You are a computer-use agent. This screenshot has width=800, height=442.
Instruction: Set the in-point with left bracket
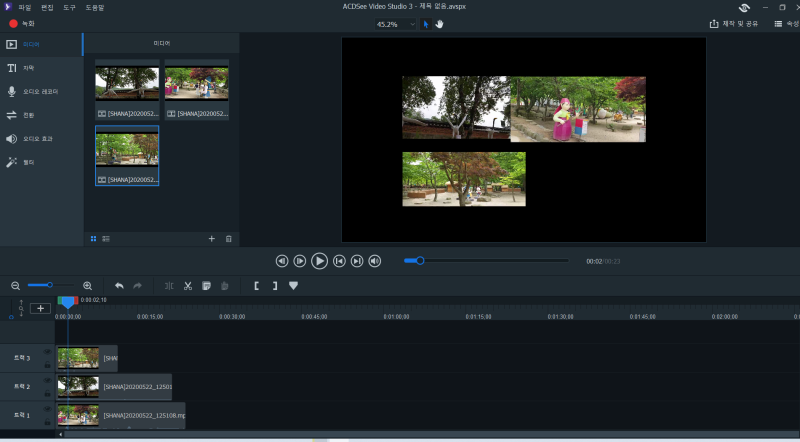(x=256, y=286)
